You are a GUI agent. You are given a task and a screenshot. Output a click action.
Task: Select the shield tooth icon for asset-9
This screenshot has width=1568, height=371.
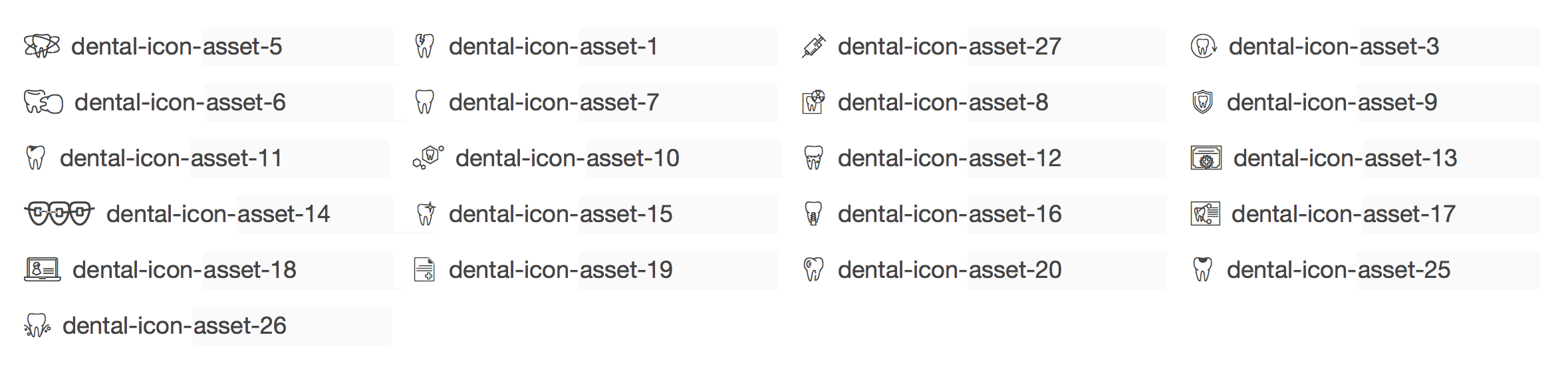1202,102
